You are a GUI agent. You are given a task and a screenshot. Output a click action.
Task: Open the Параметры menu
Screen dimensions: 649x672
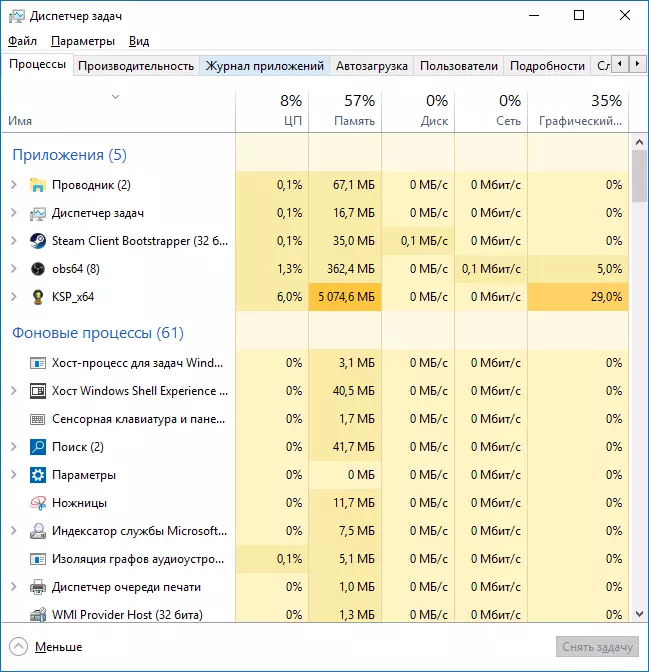point(83,41)
